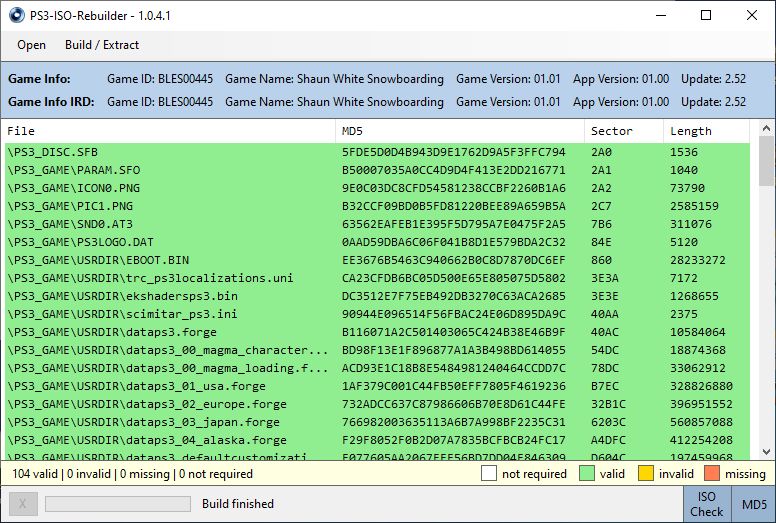Sort by the File column header
The image size is (776, 523).
click(170, 131)
